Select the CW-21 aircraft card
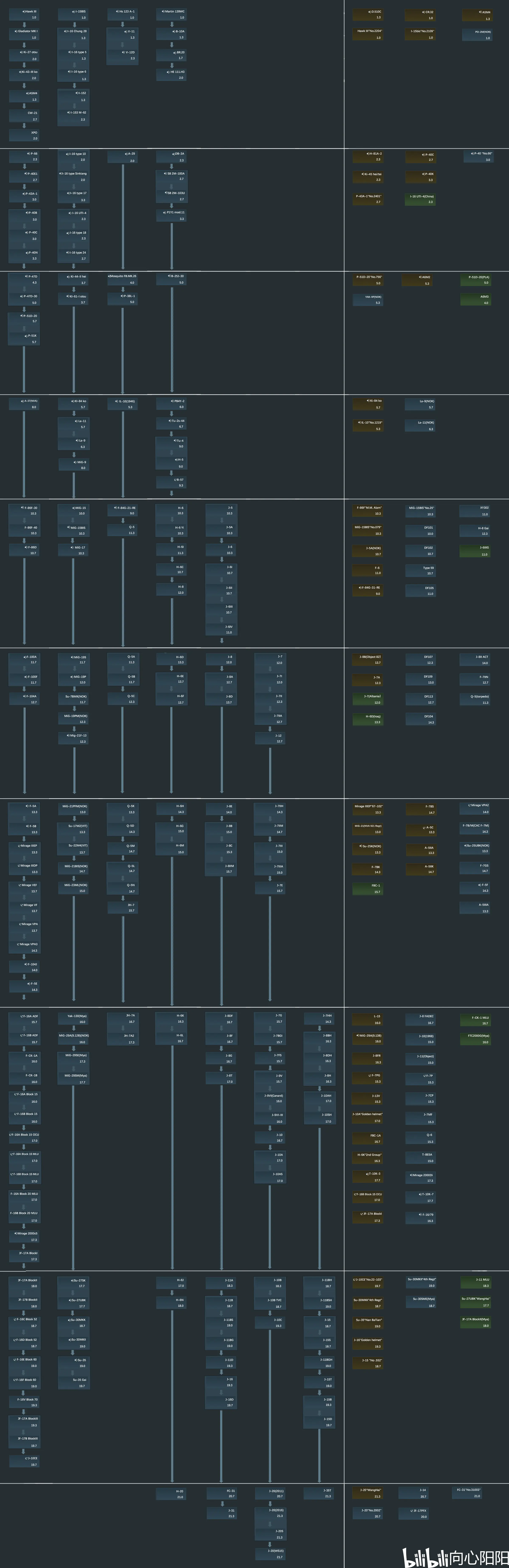The width and height of the screenshot is (509, 1568). pyautogui.click(x=24, y=116)
